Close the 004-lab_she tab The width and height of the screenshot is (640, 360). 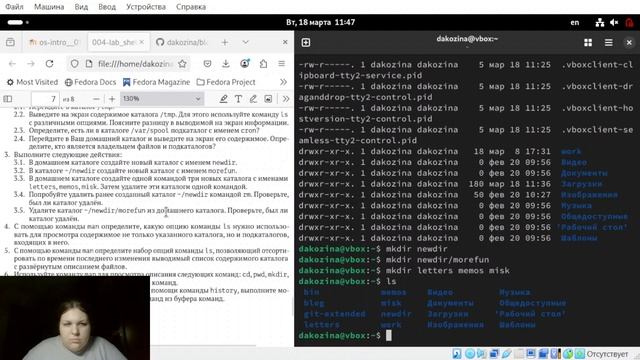pos(142,42)
